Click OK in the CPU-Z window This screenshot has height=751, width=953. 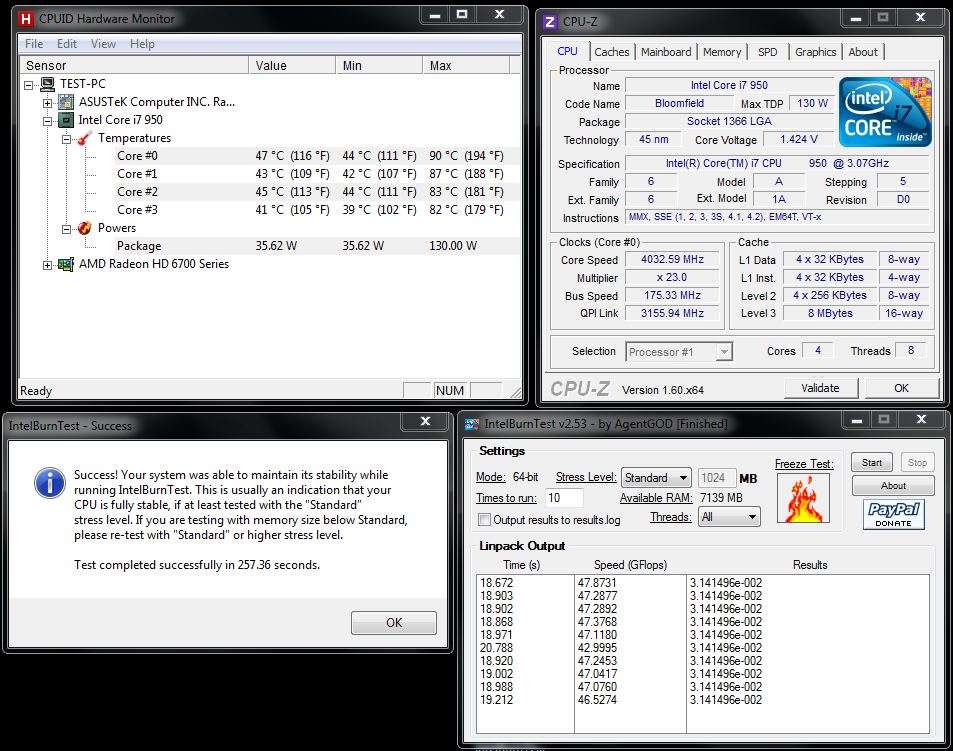(901, 388)
